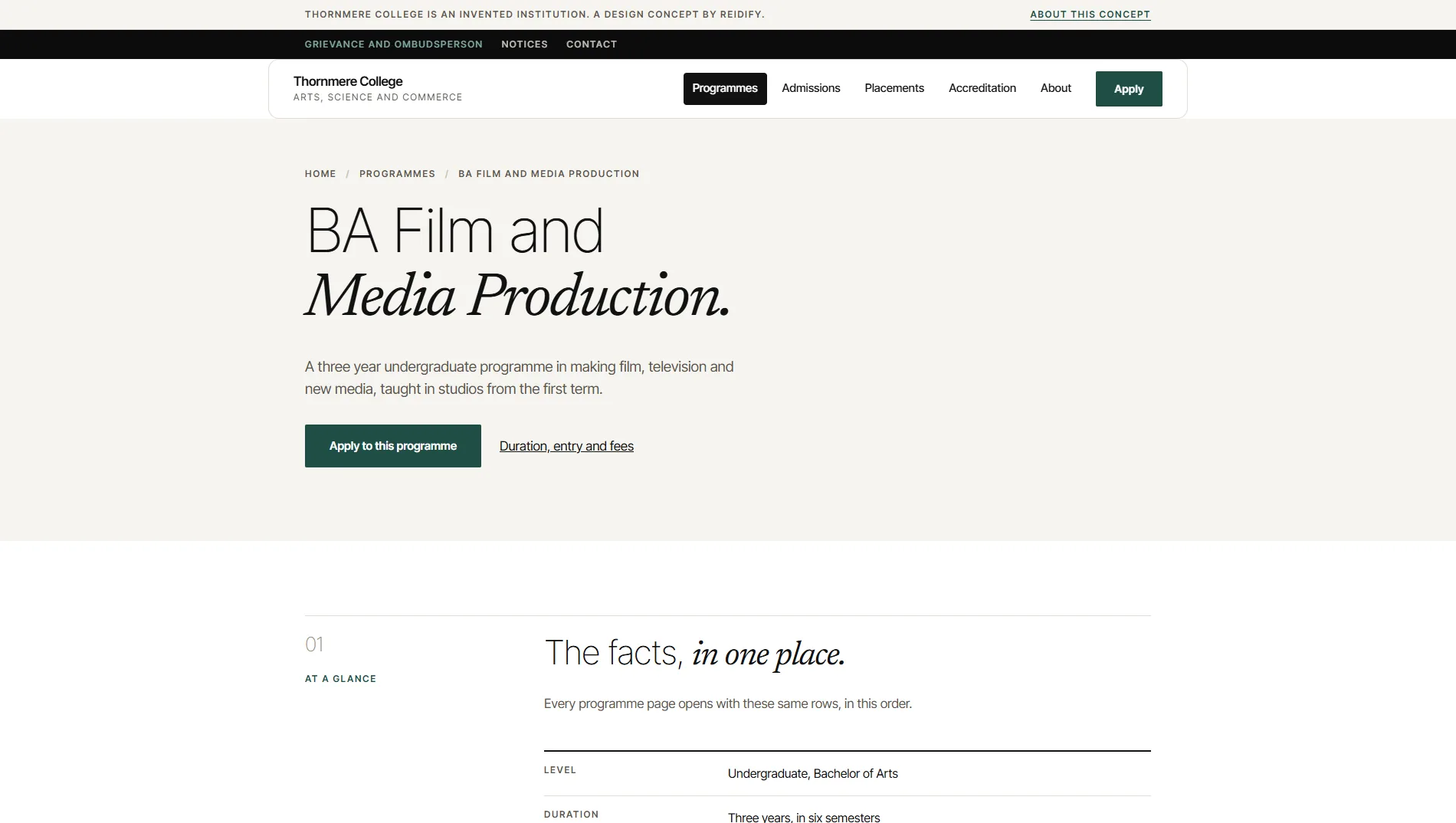Select the Programmes nav item
The height and width of the screenshot is (823, 1456).
[x=725, y=89]
